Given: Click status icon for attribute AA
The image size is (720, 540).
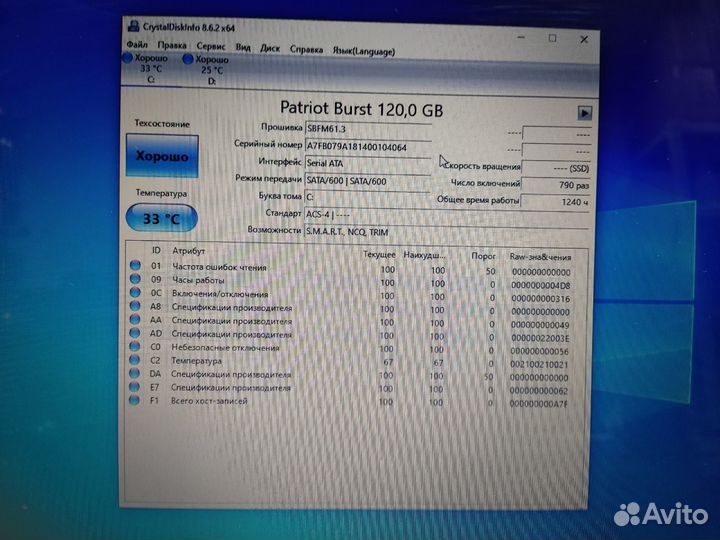Looking at the screenshot, I should (135, 319).
